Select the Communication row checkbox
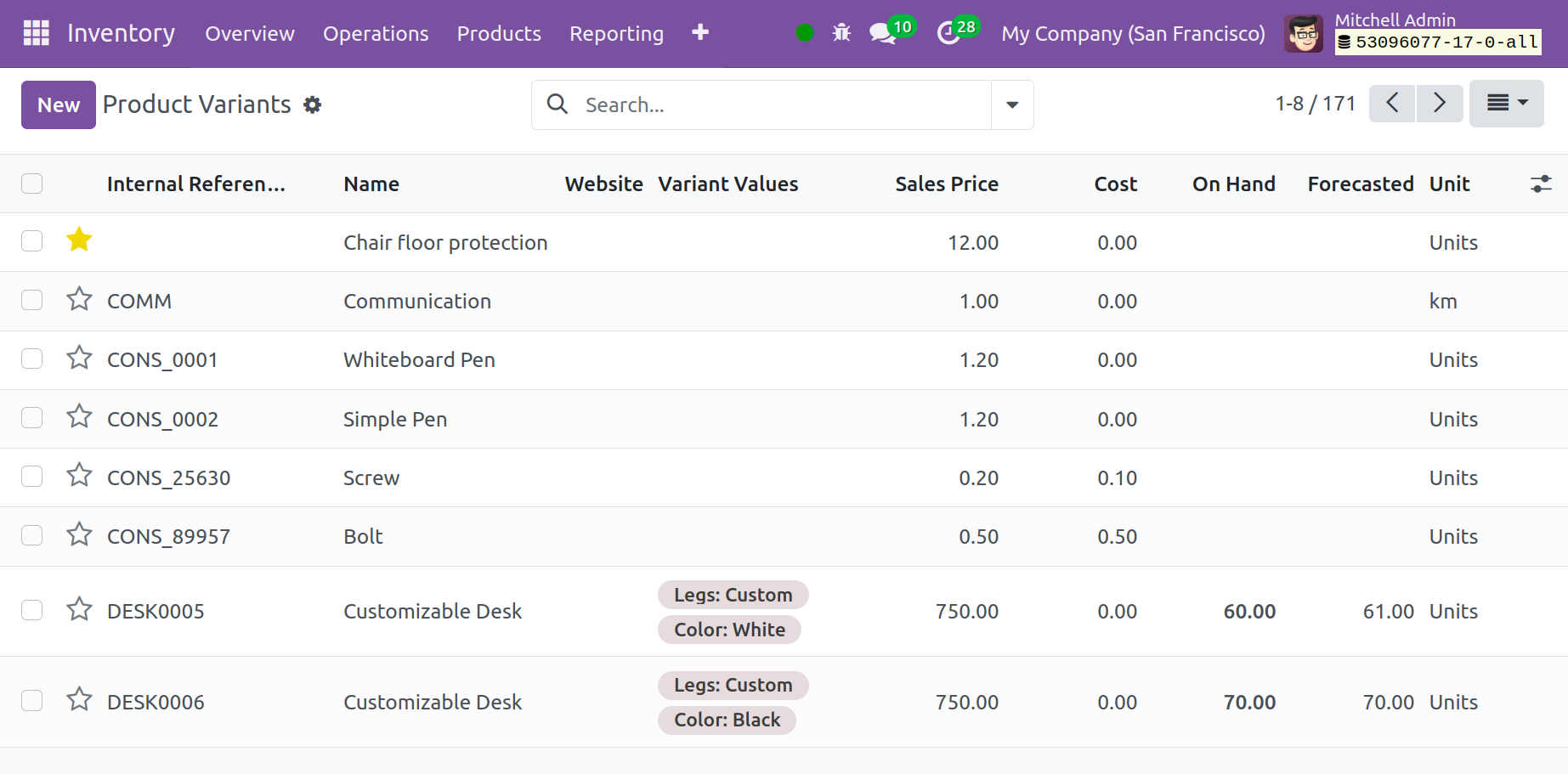 32,300
